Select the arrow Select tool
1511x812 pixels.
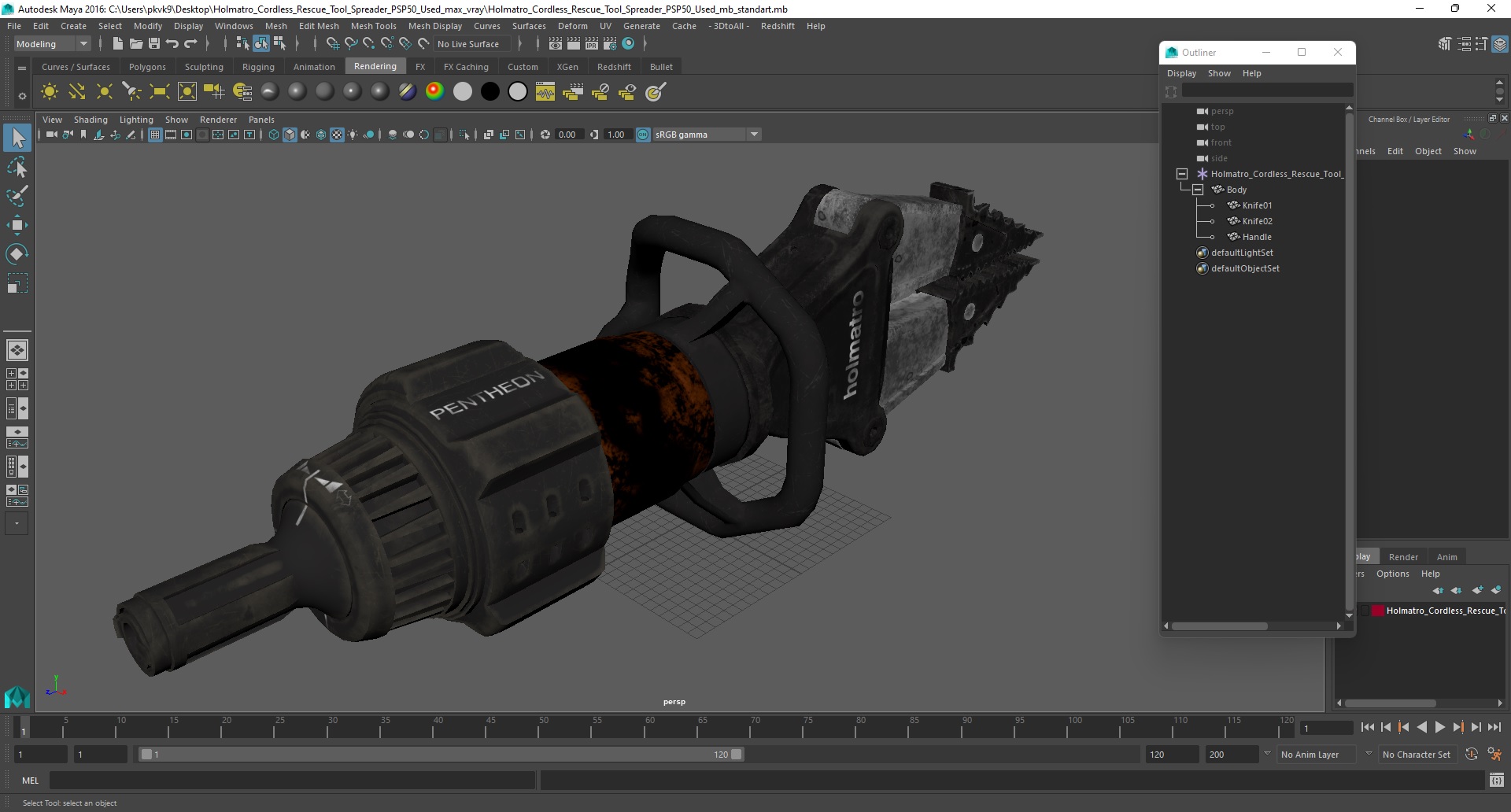tap(17, 138)
